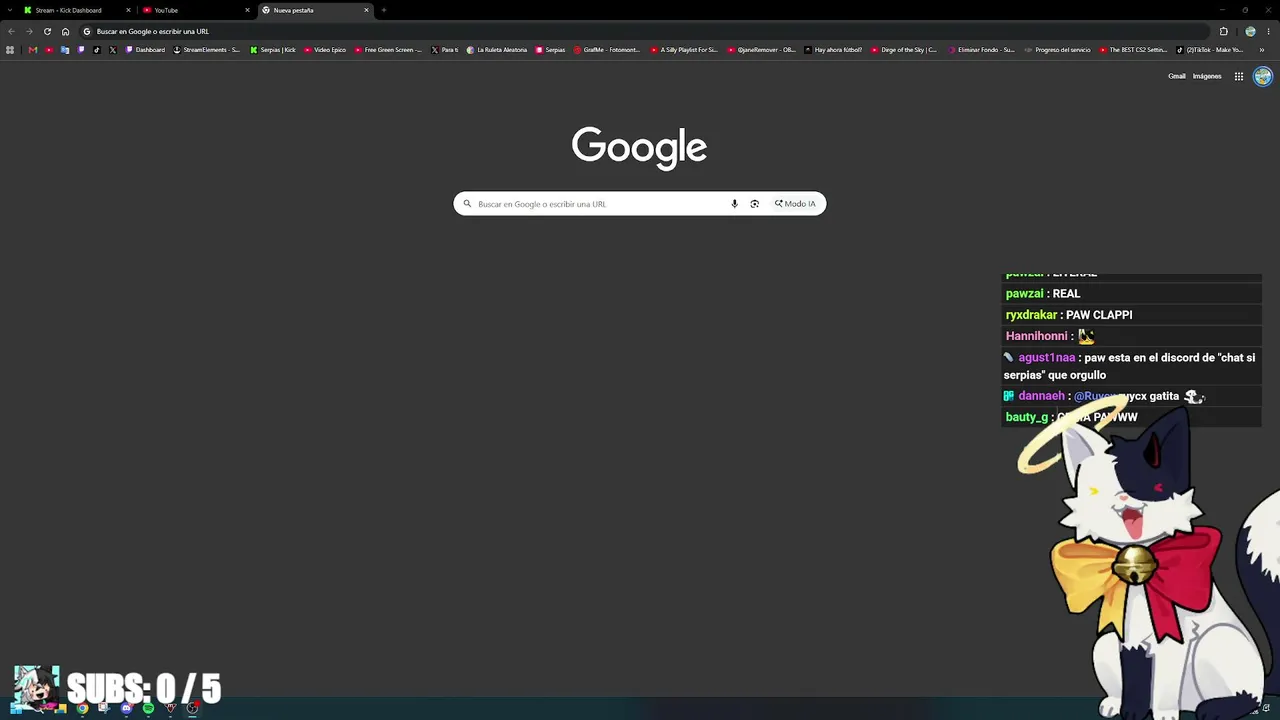Click the magnifier icon in search box
This screenshot has width=1280, height=720.
[x=467, y=204]
